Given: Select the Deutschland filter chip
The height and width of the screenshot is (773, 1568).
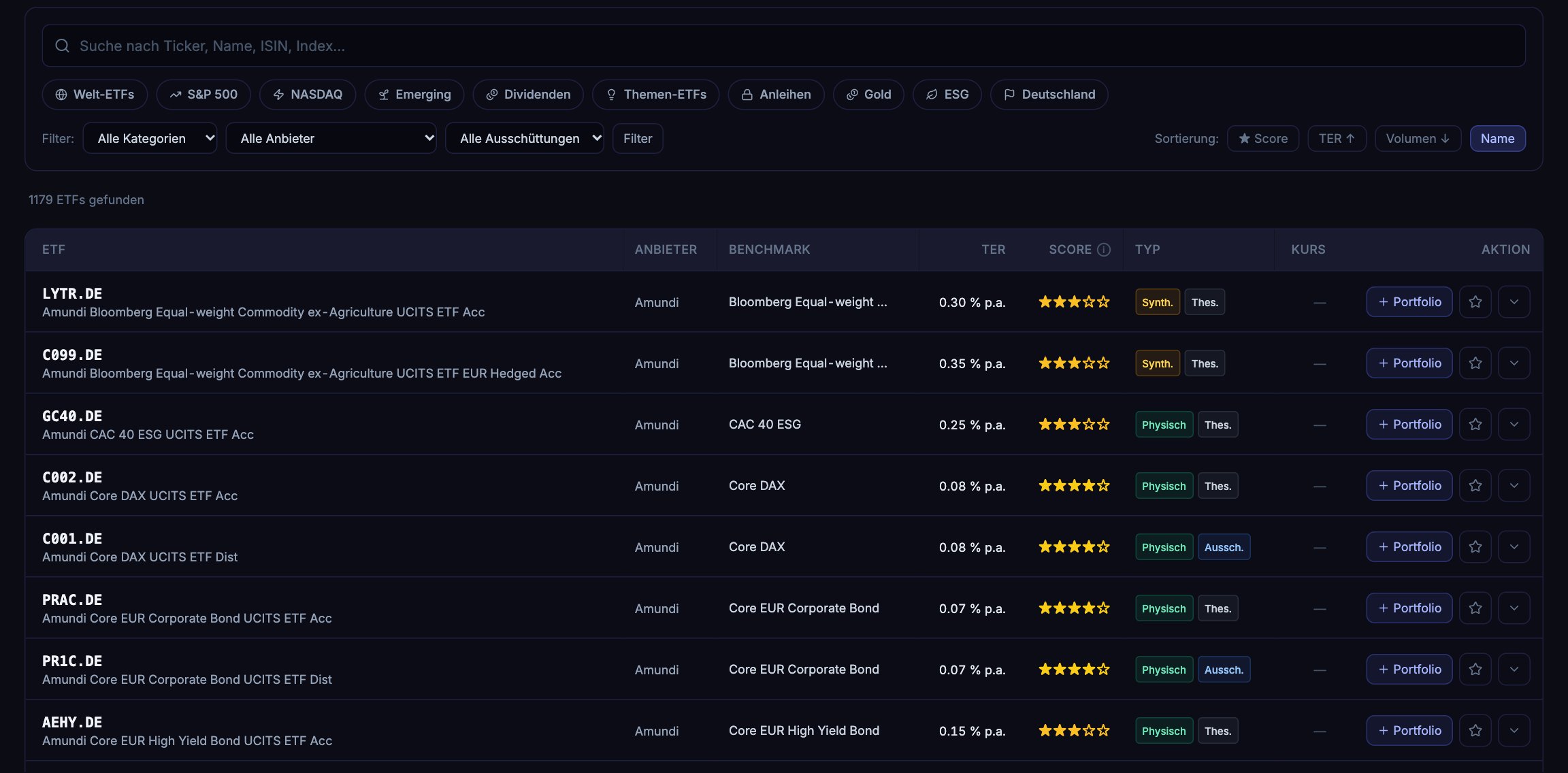Looking at the screenshot, I should click(1049, 95).
